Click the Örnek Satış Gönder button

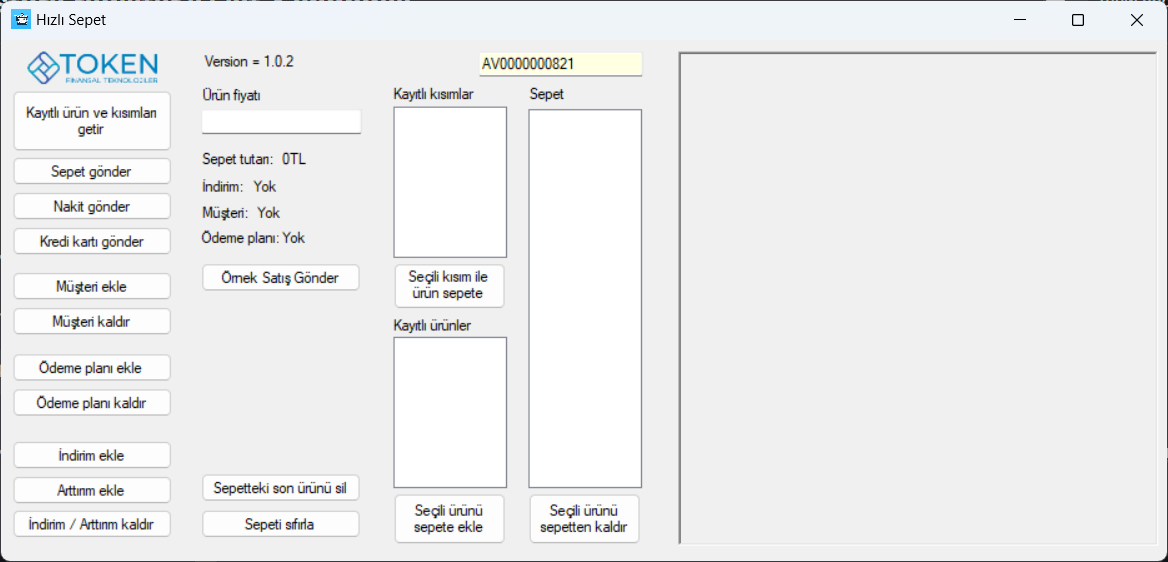(x=281, y=278)
